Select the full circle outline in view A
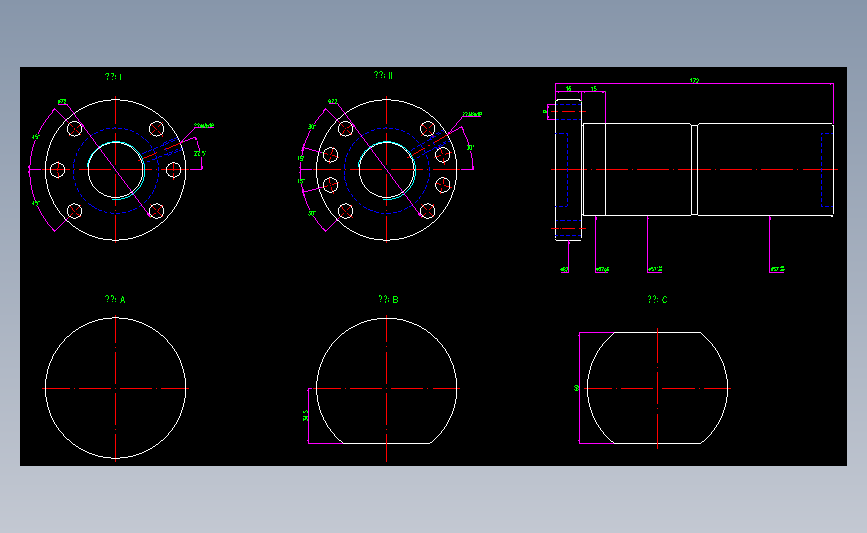The image size is (867, 533). click(116, 388)
